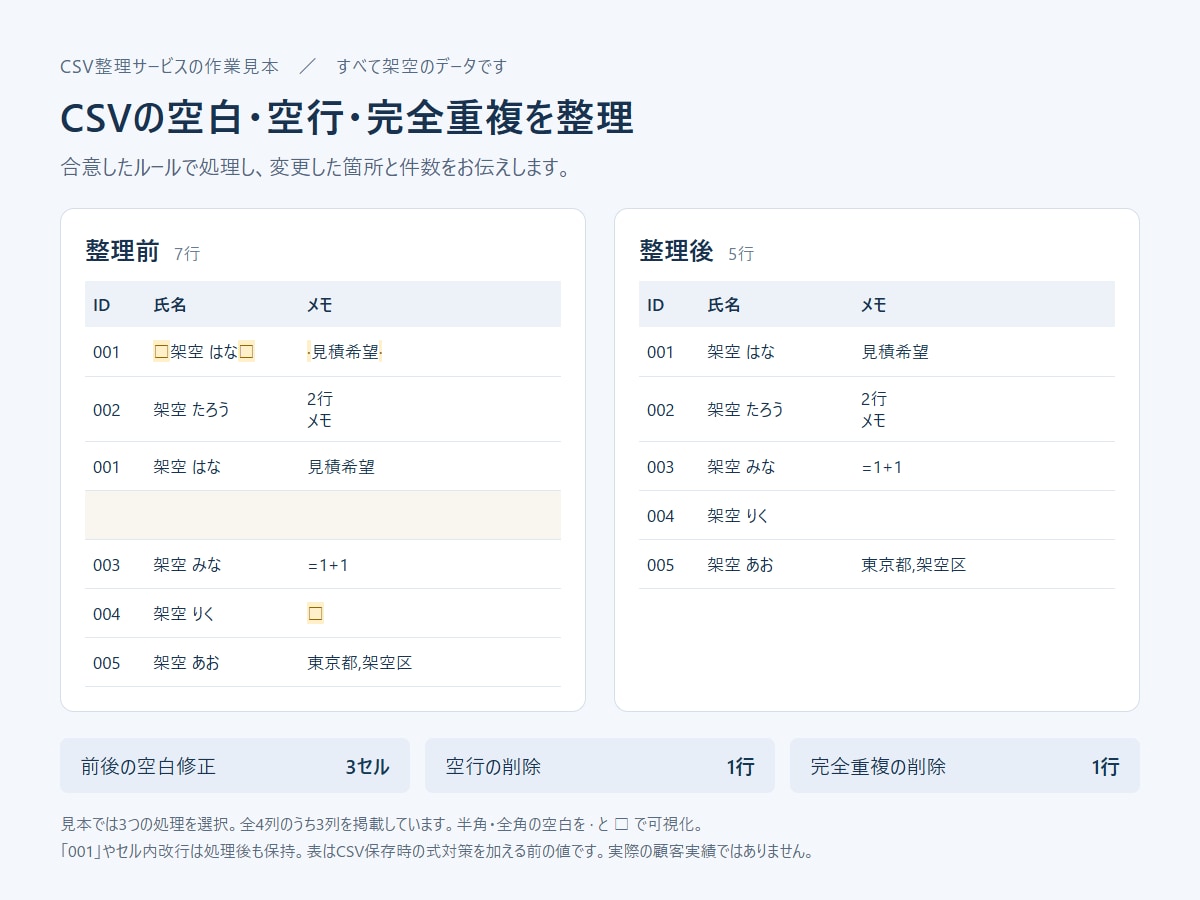The width and height of the screenshot is (1200, 900).
Task: Click "東京都,架空区" in the 整理後 table
Action: click(x=914, y=565)
